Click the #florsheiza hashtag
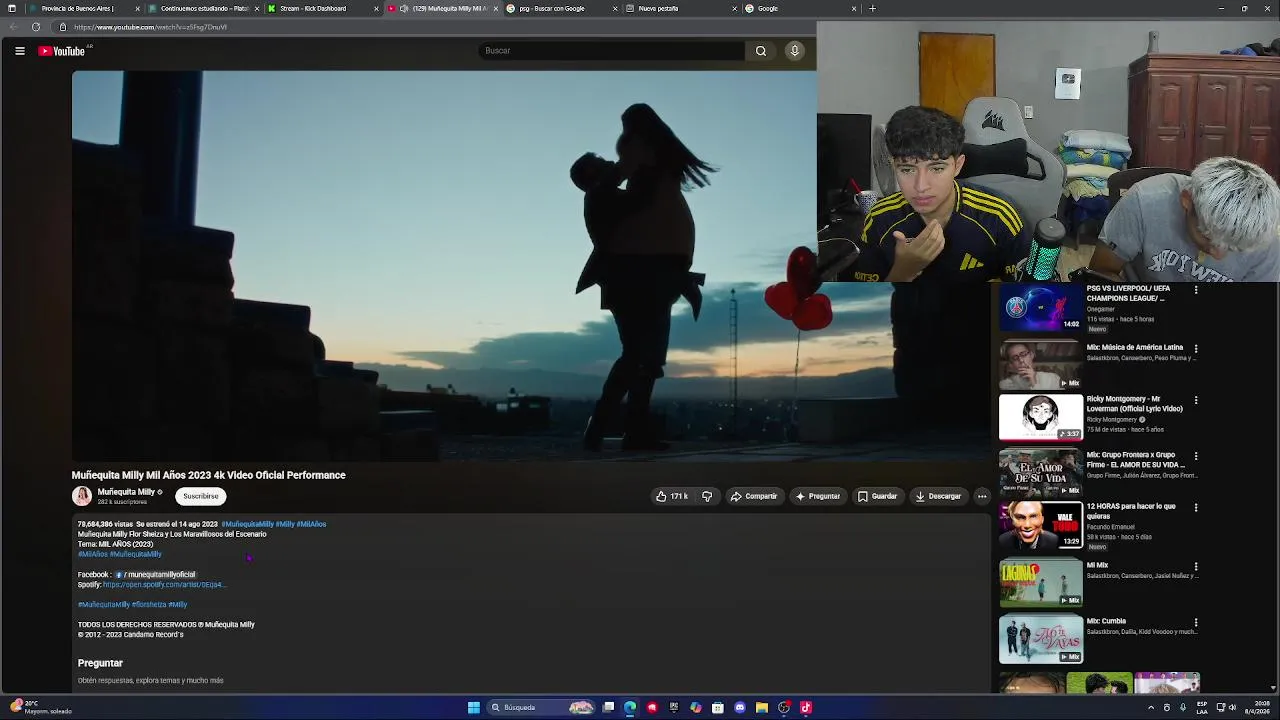The height and width of the screenshot is (720, 1280). pos(149,605)
